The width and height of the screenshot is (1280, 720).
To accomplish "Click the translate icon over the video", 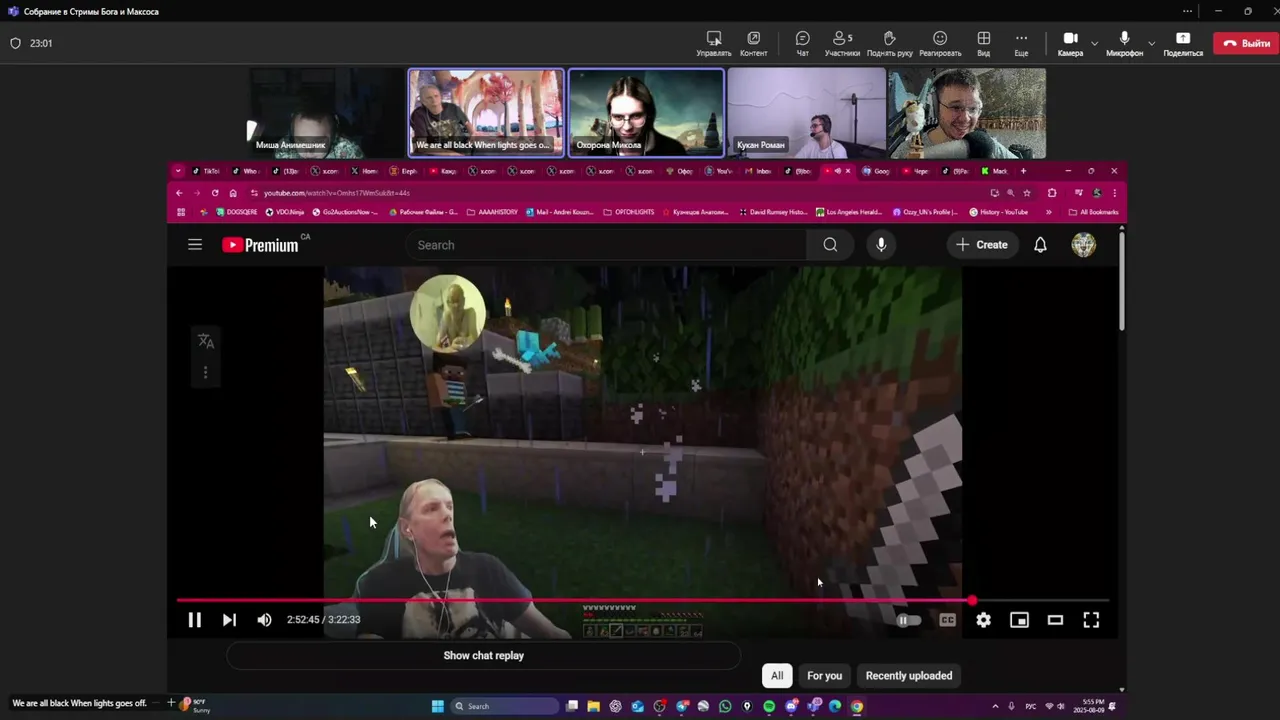I will tap(206, 341).
